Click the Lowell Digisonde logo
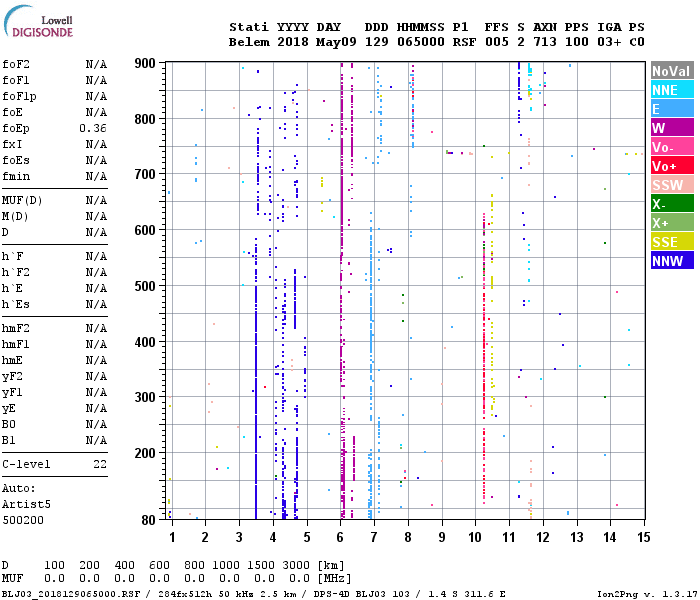The height and width of the screenshot is (600, 700). tap(38, 21)
